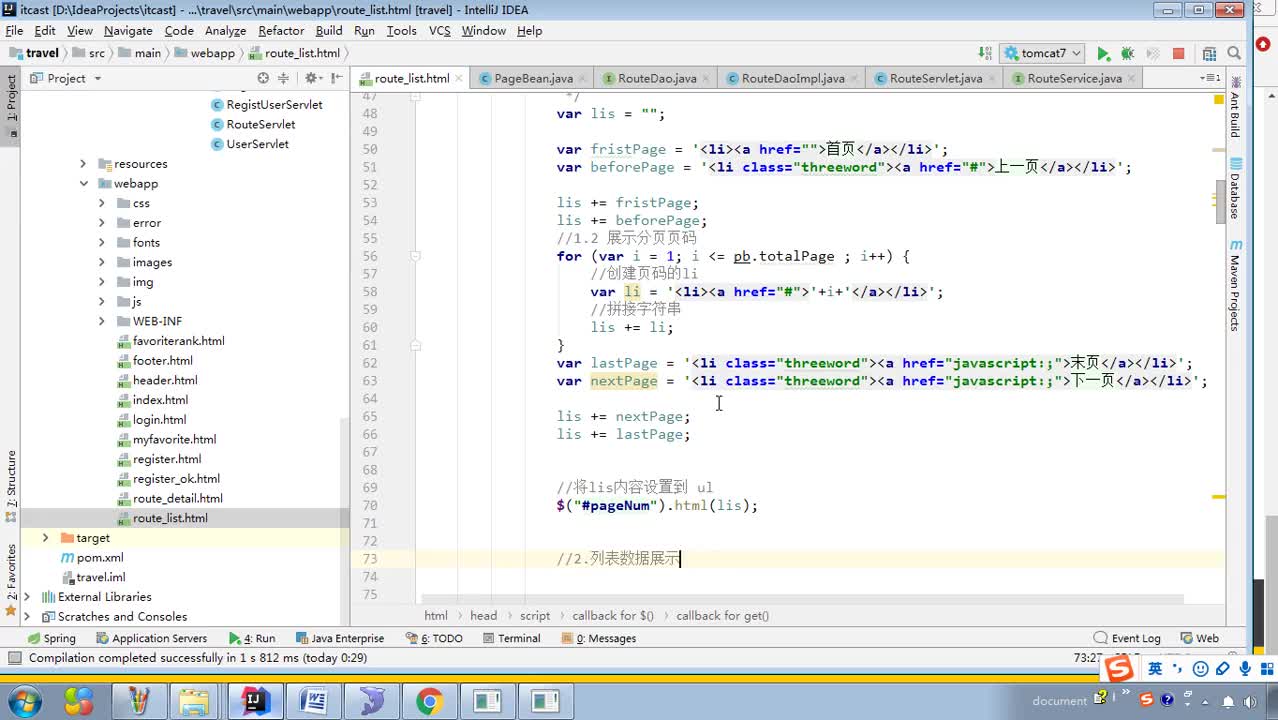The height and width of the screenshot is (720, 1278).
Task: Click the 'script' breadcrumb below editor
Action: 535,616
